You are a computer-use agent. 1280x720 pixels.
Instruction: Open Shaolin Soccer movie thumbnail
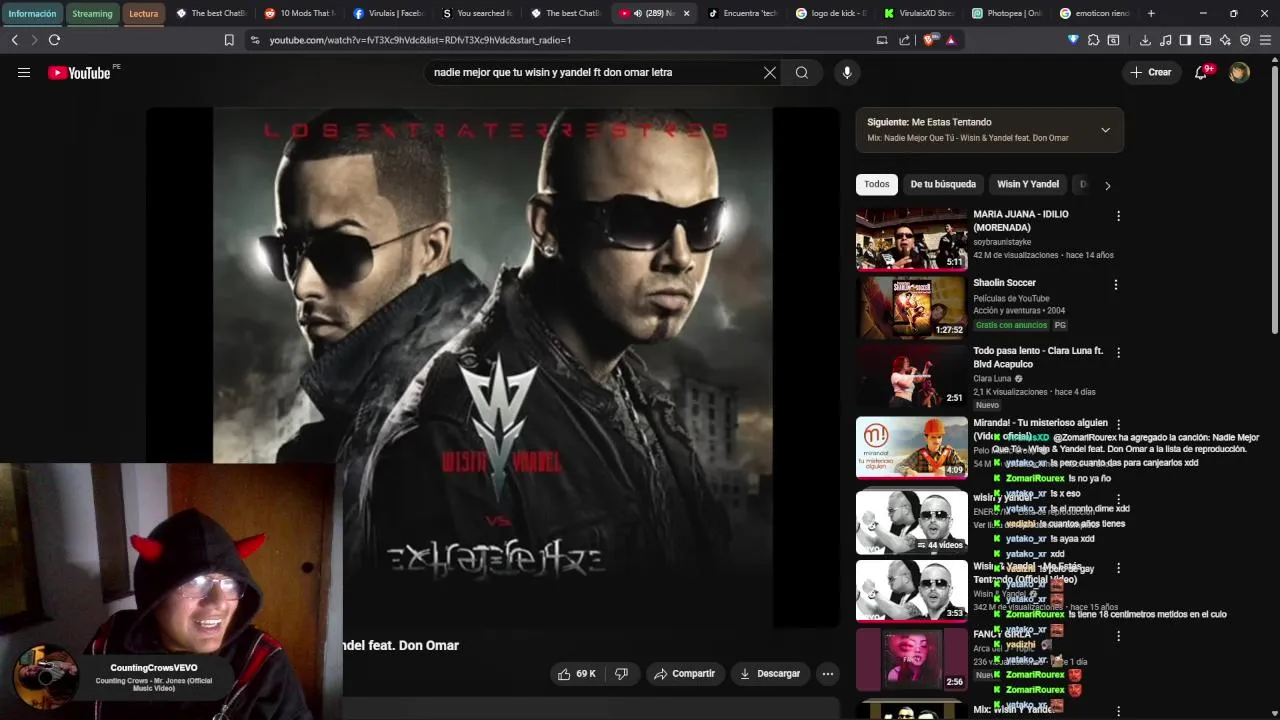(x=911, y=307)
